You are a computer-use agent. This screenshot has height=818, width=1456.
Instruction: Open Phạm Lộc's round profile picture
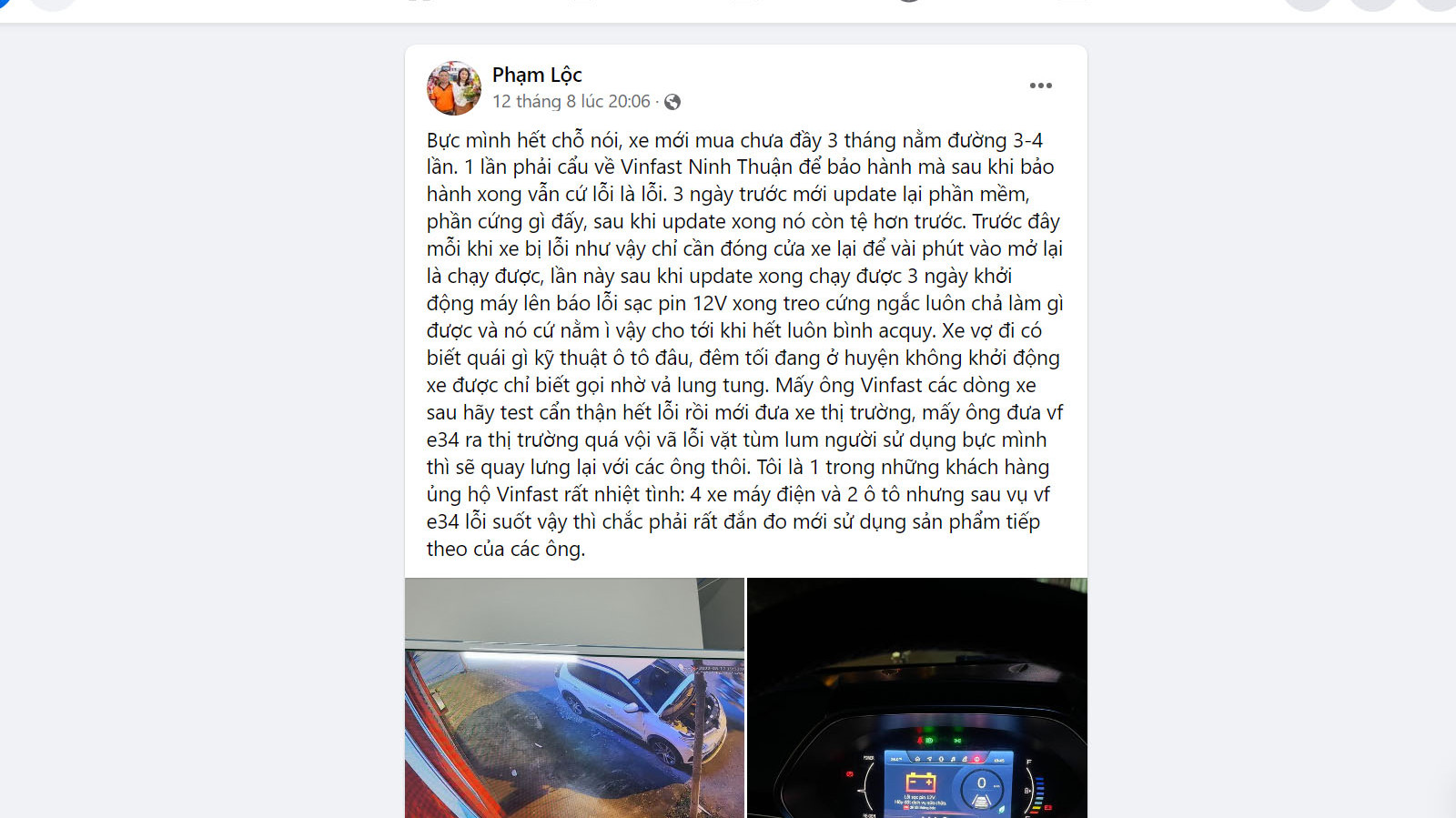click(453, 88)
